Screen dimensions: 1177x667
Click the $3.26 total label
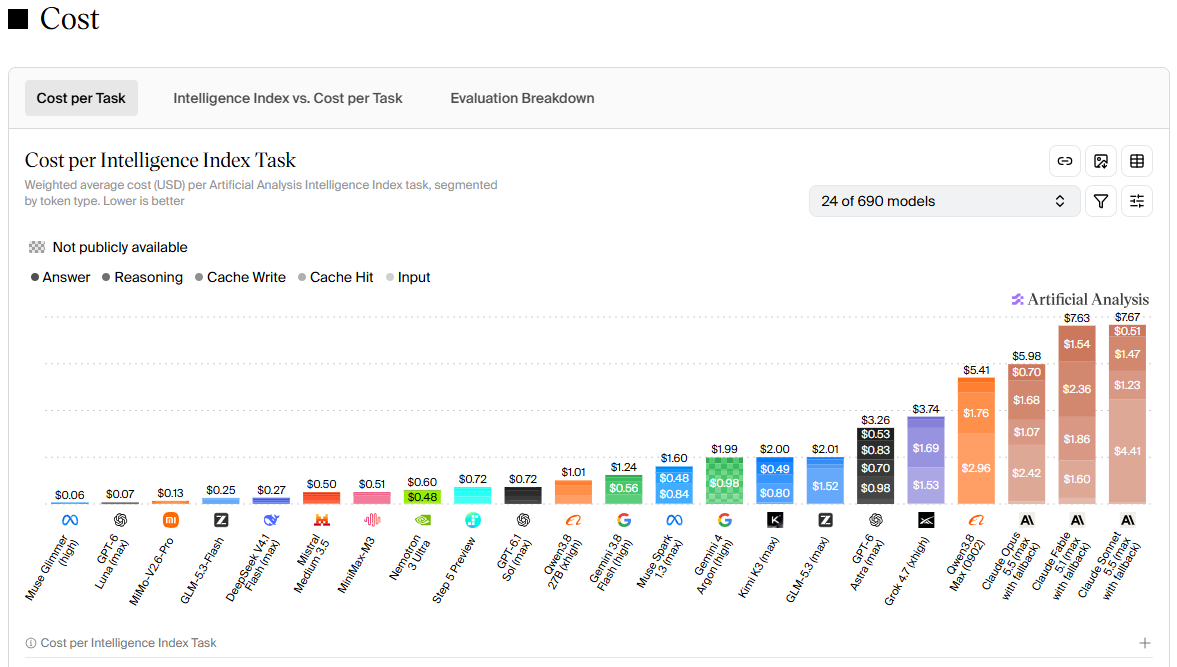[875, 420]
